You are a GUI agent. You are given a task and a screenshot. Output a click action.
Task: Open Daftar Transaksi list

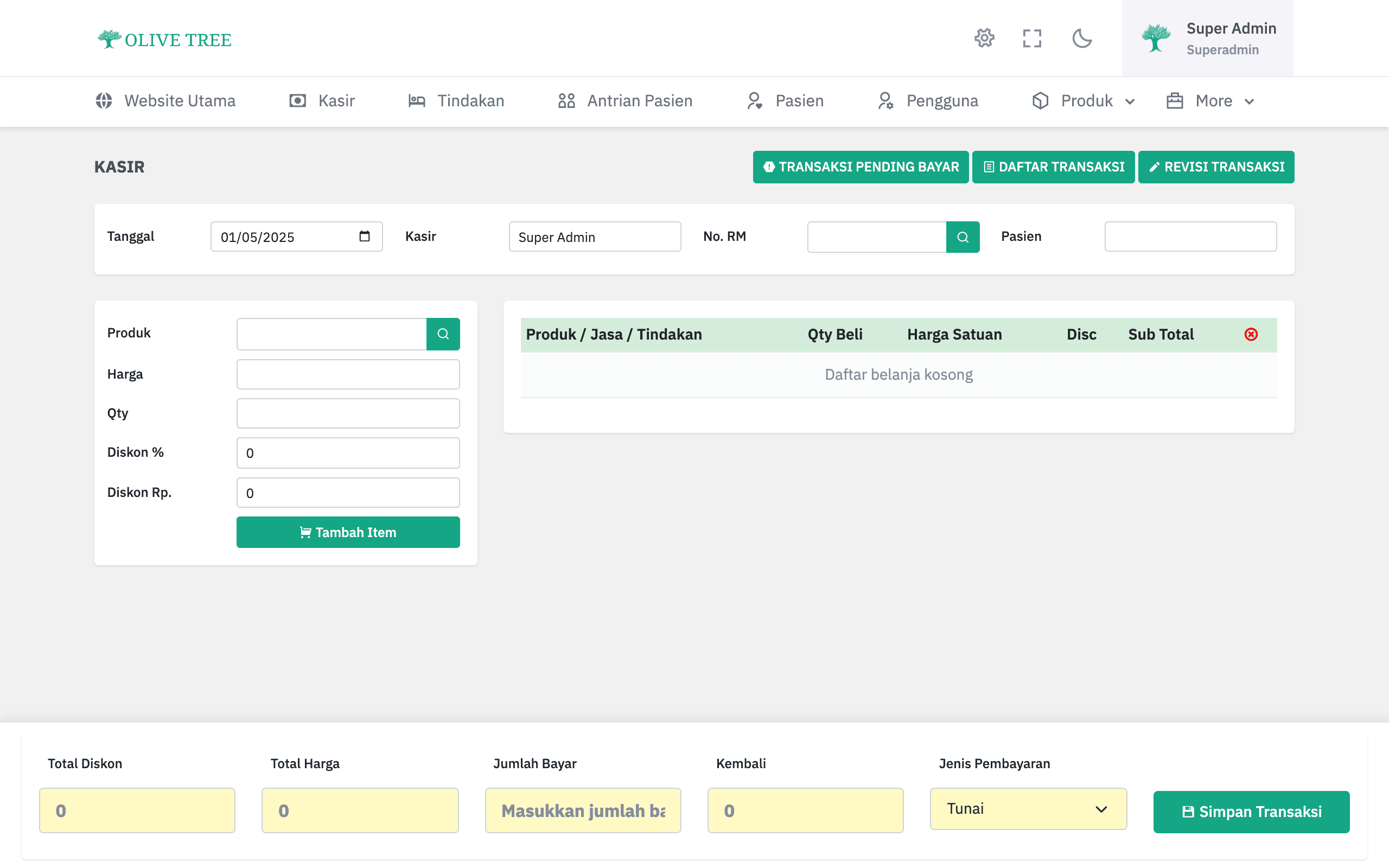(1053, 167)
